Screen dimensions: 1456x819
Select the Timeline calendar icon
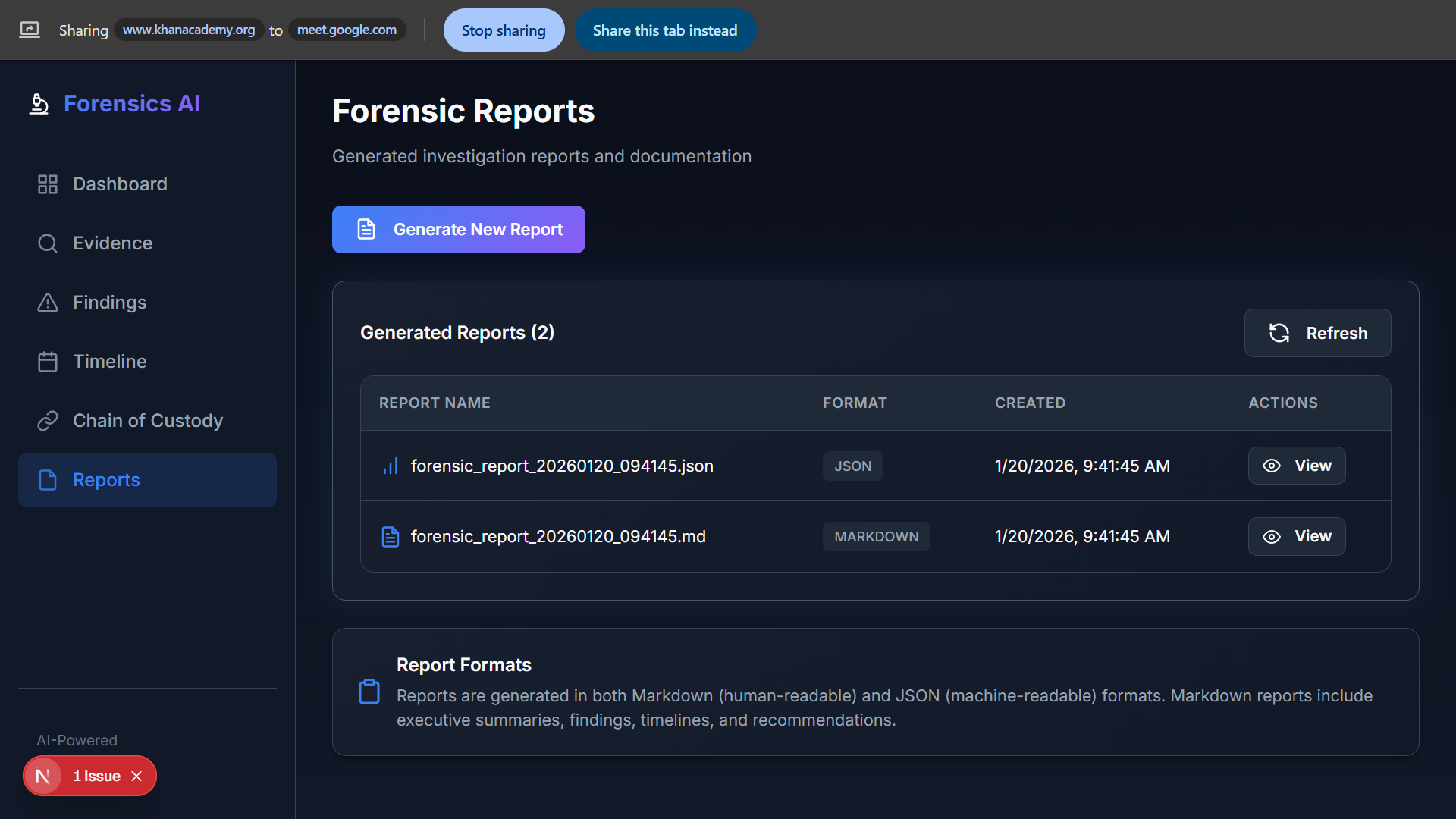coord(48,361)
